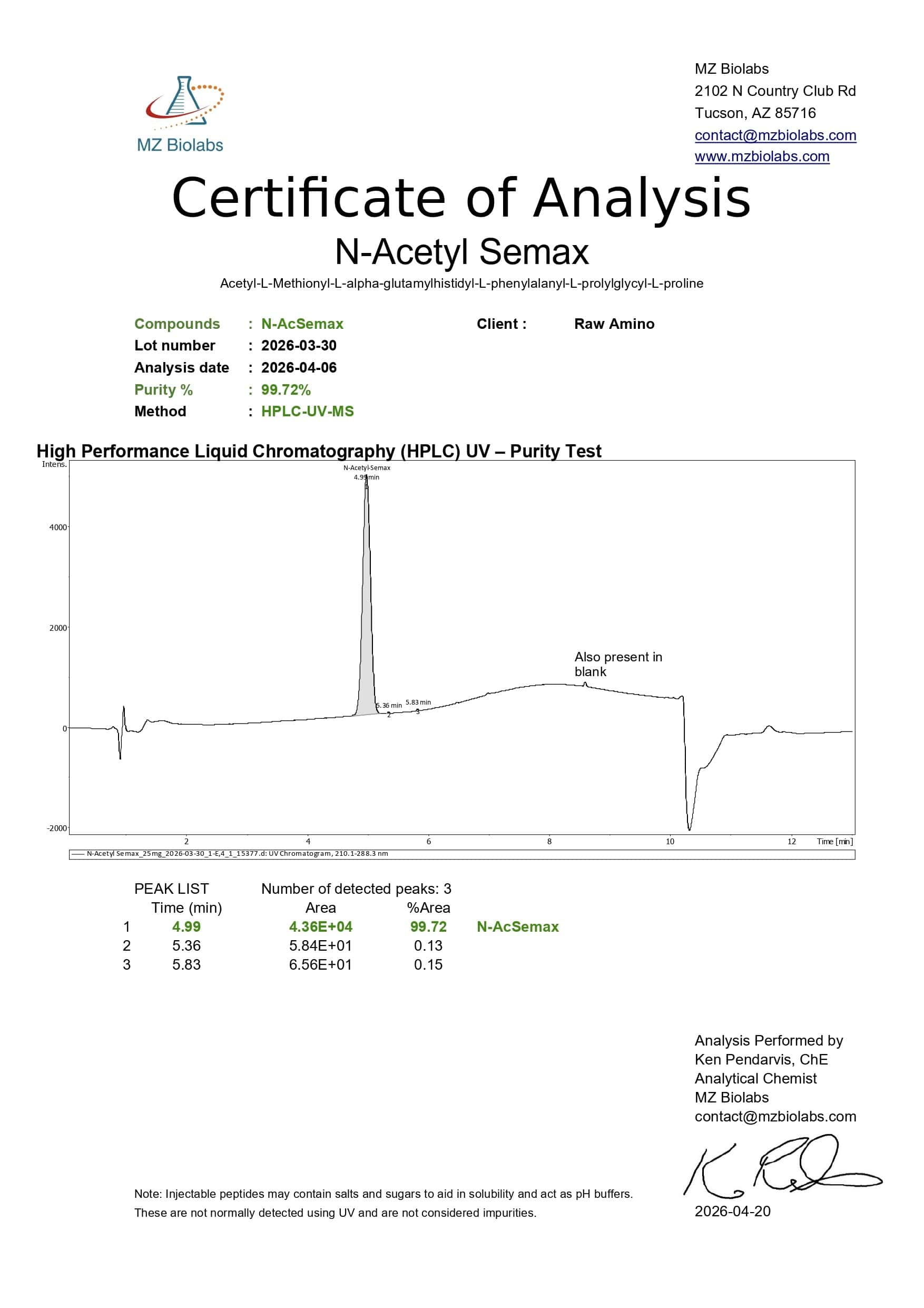Click the handwritten signature
Screen dimensions: 924x1308
(783, 1167)
